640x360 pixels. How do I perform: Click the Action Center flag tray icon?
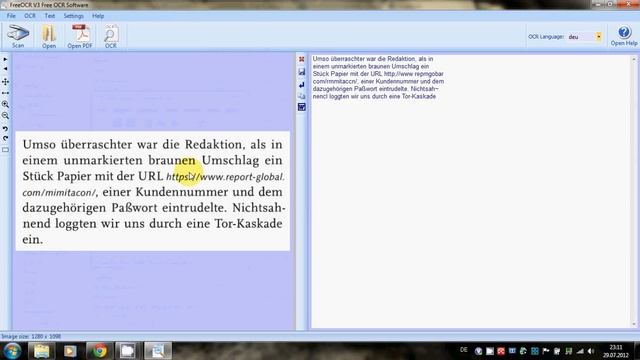(x=546, y=351)
